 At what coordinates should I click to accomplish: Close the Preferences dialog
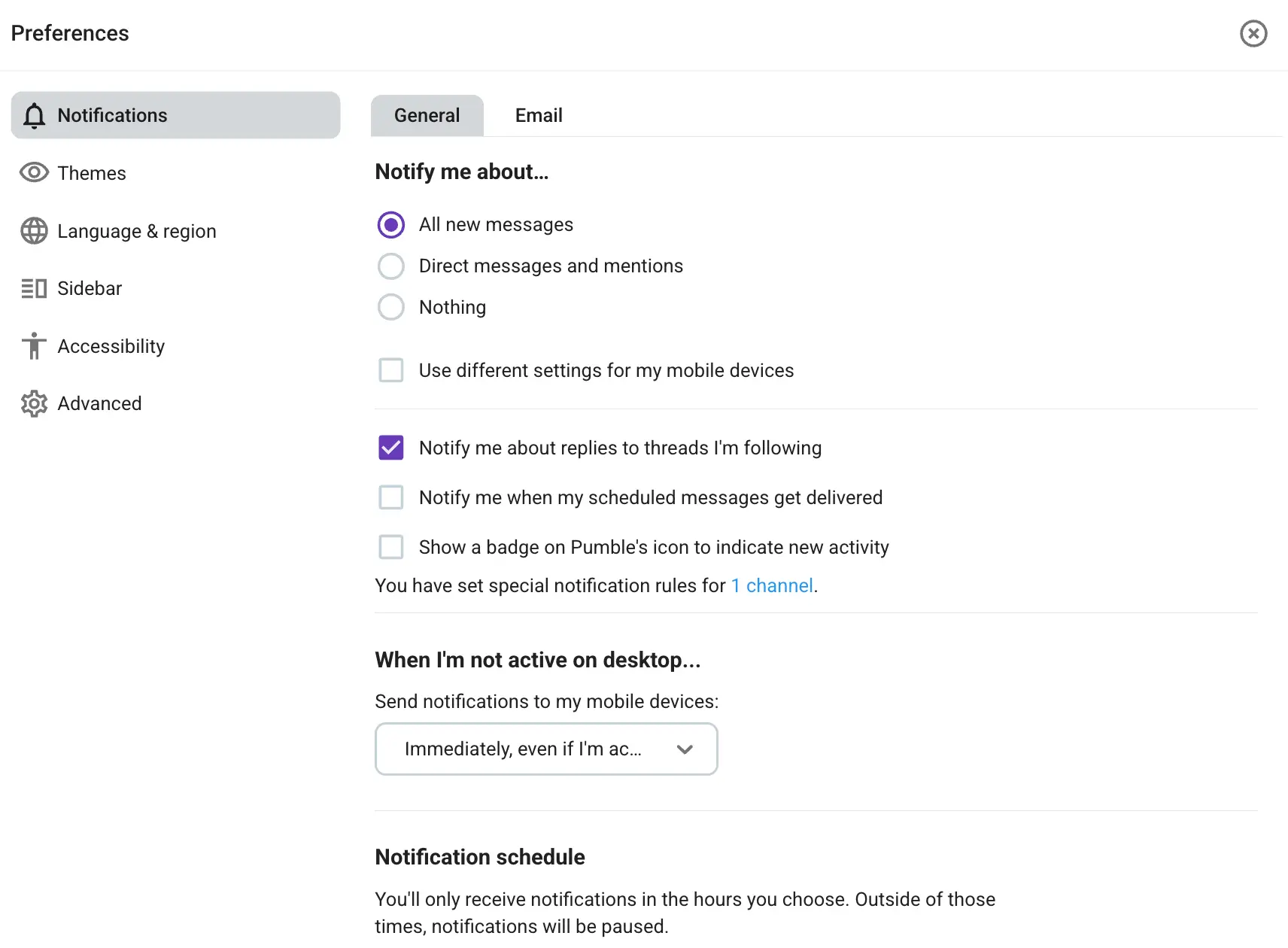pyautogui.click(x=1253, y=34)
